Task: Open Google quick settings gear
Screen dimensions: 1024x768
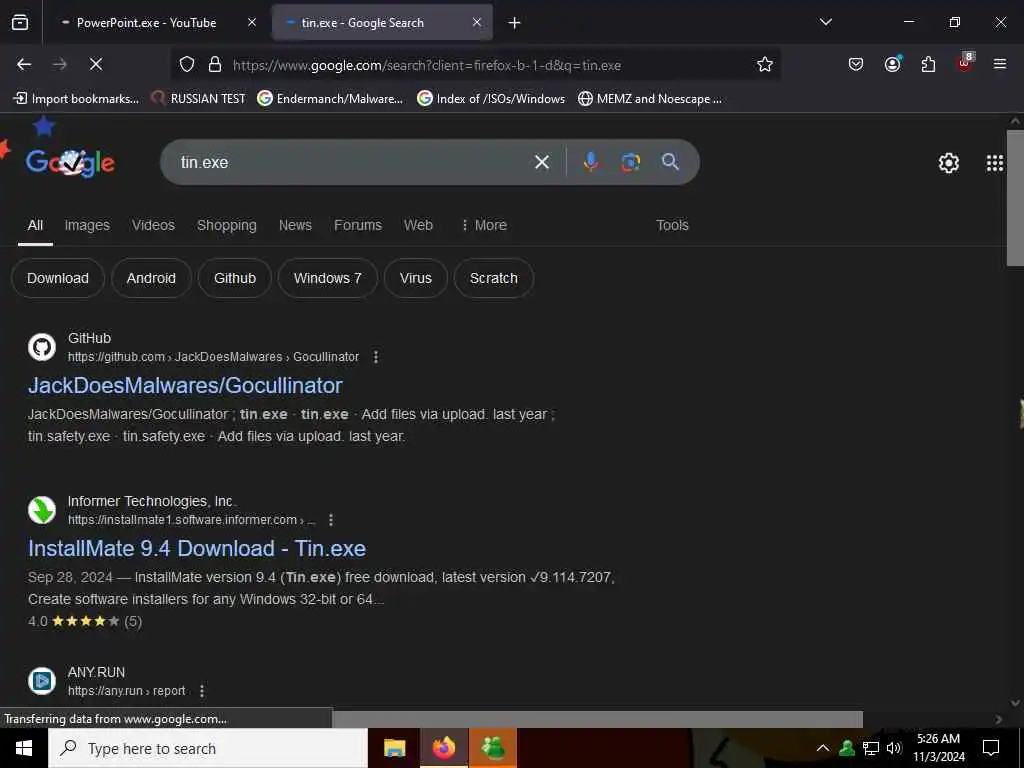Action: [x=948, y=163]
